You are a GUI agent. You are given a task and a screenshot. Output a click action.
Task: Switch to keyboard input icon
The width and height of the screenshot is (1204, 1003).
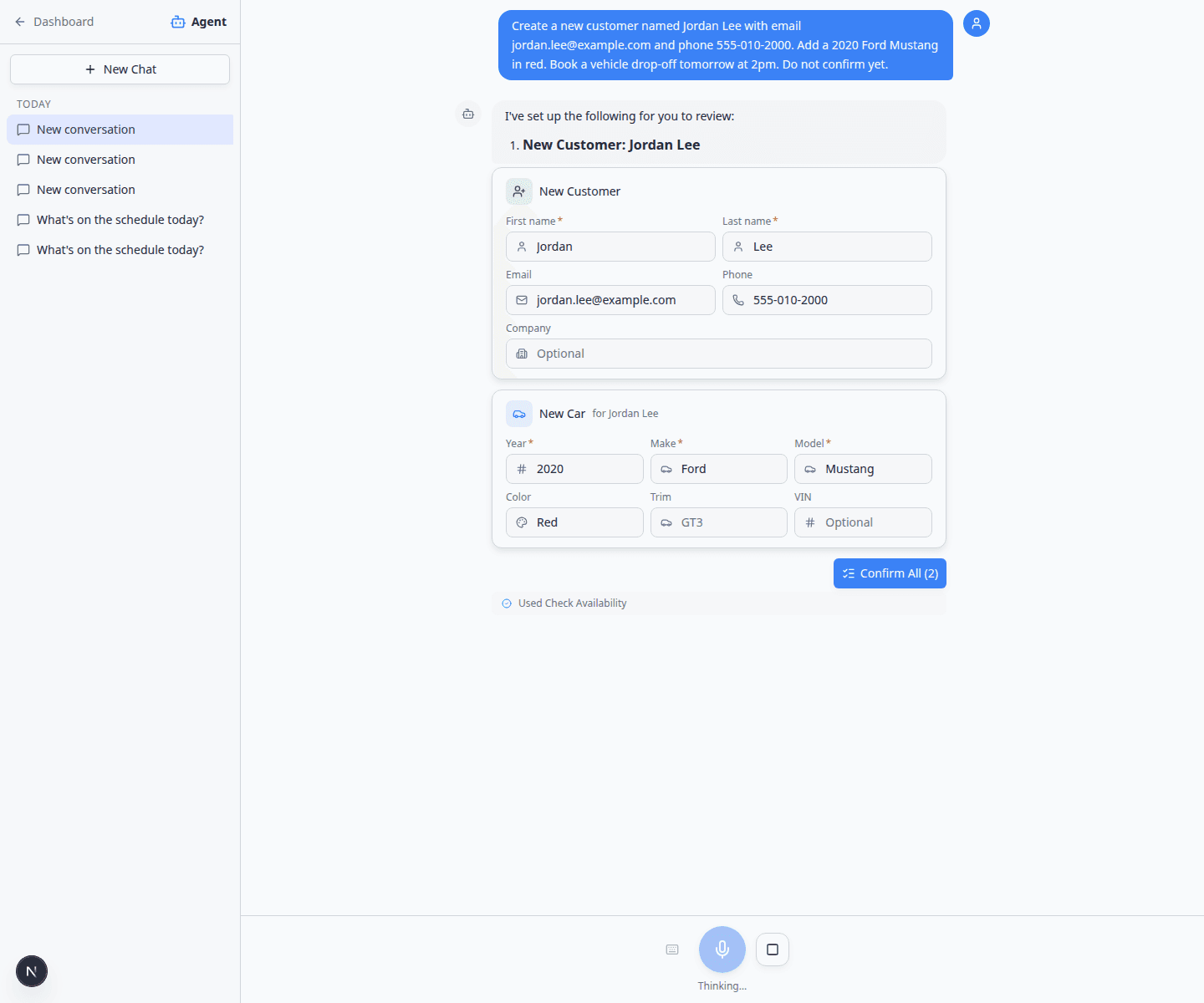pyautogui.click(x=672, y=950)
